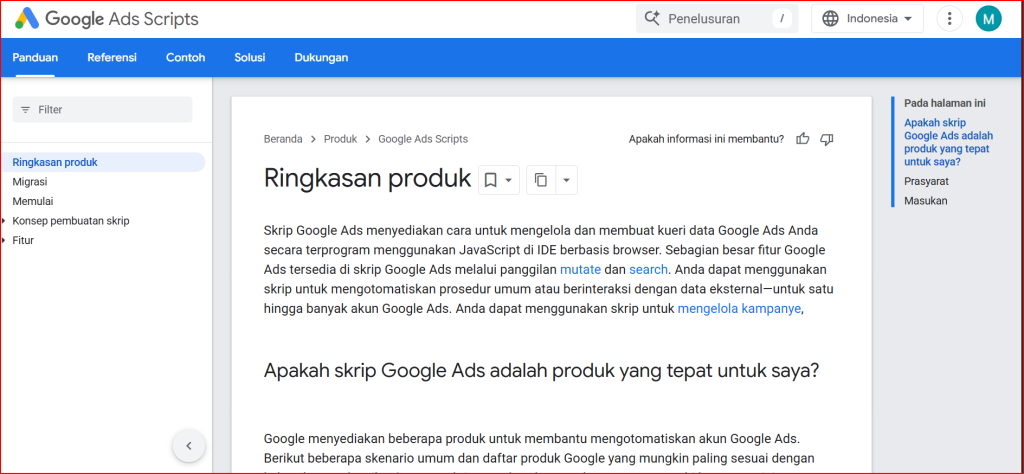Open the bookmark dropdown arrow
The image size is (1024, 474).
(x=509, y=180)
